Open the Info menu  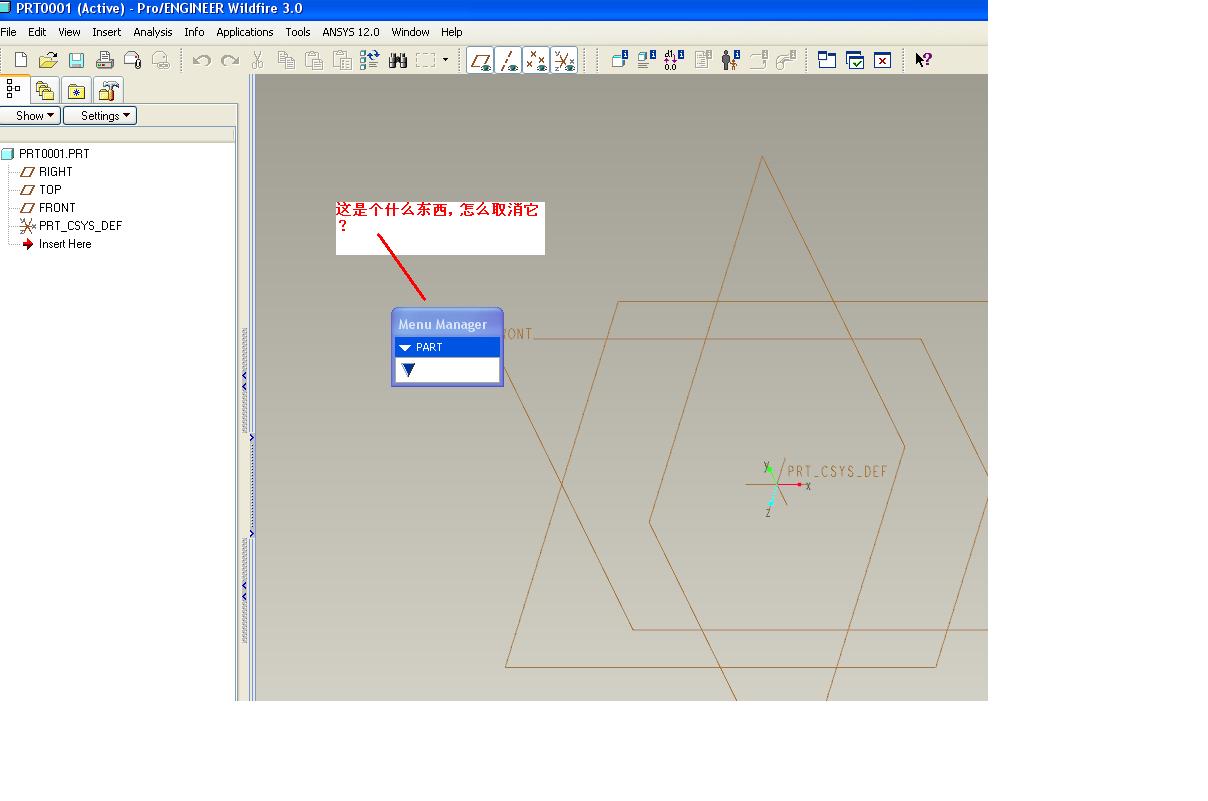tap(194, 32)
